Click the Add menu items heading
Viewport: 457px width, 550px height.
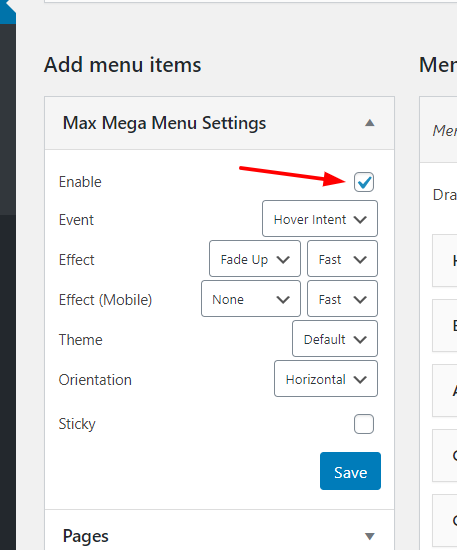(122, 65)
